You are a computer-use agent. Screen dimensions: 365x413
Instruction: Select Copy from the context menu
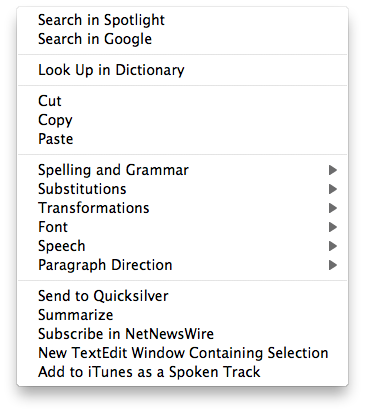tap(182, 120)
